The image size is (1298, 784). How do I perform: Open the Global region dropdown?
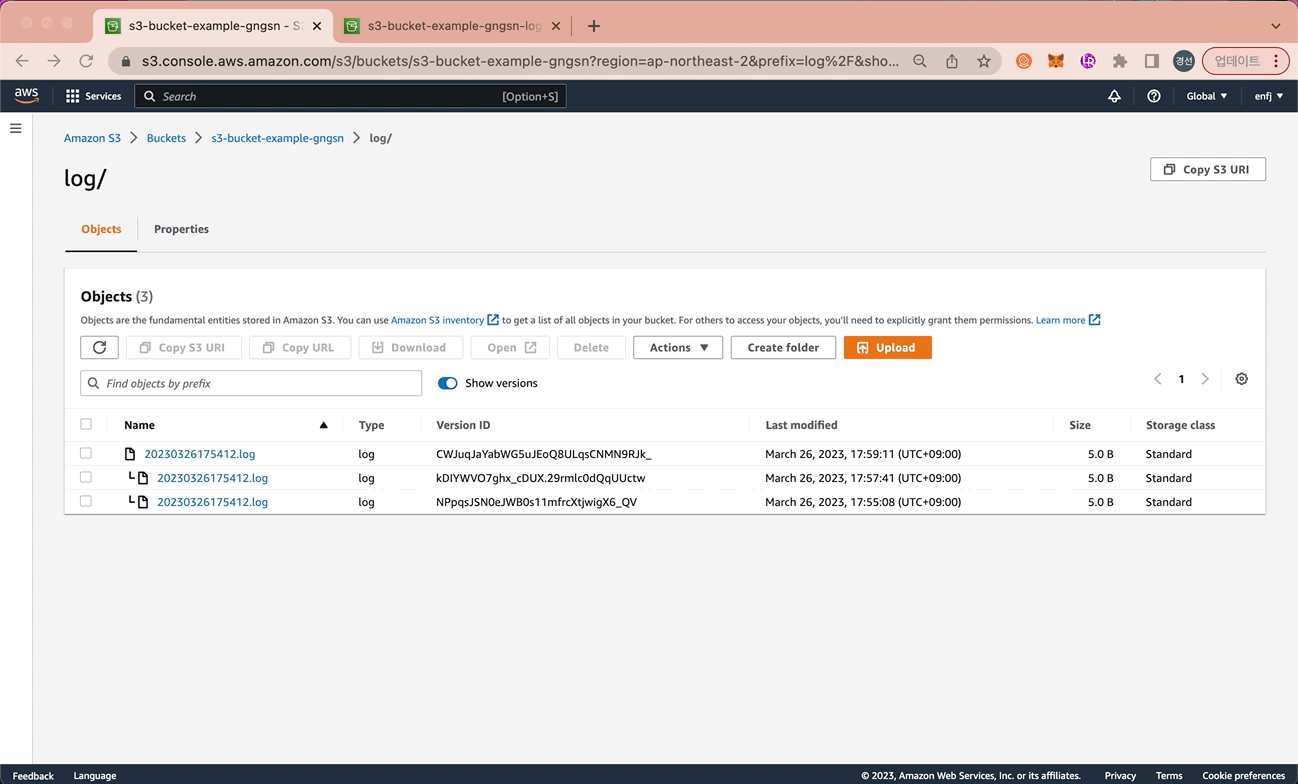point(1207,96)
